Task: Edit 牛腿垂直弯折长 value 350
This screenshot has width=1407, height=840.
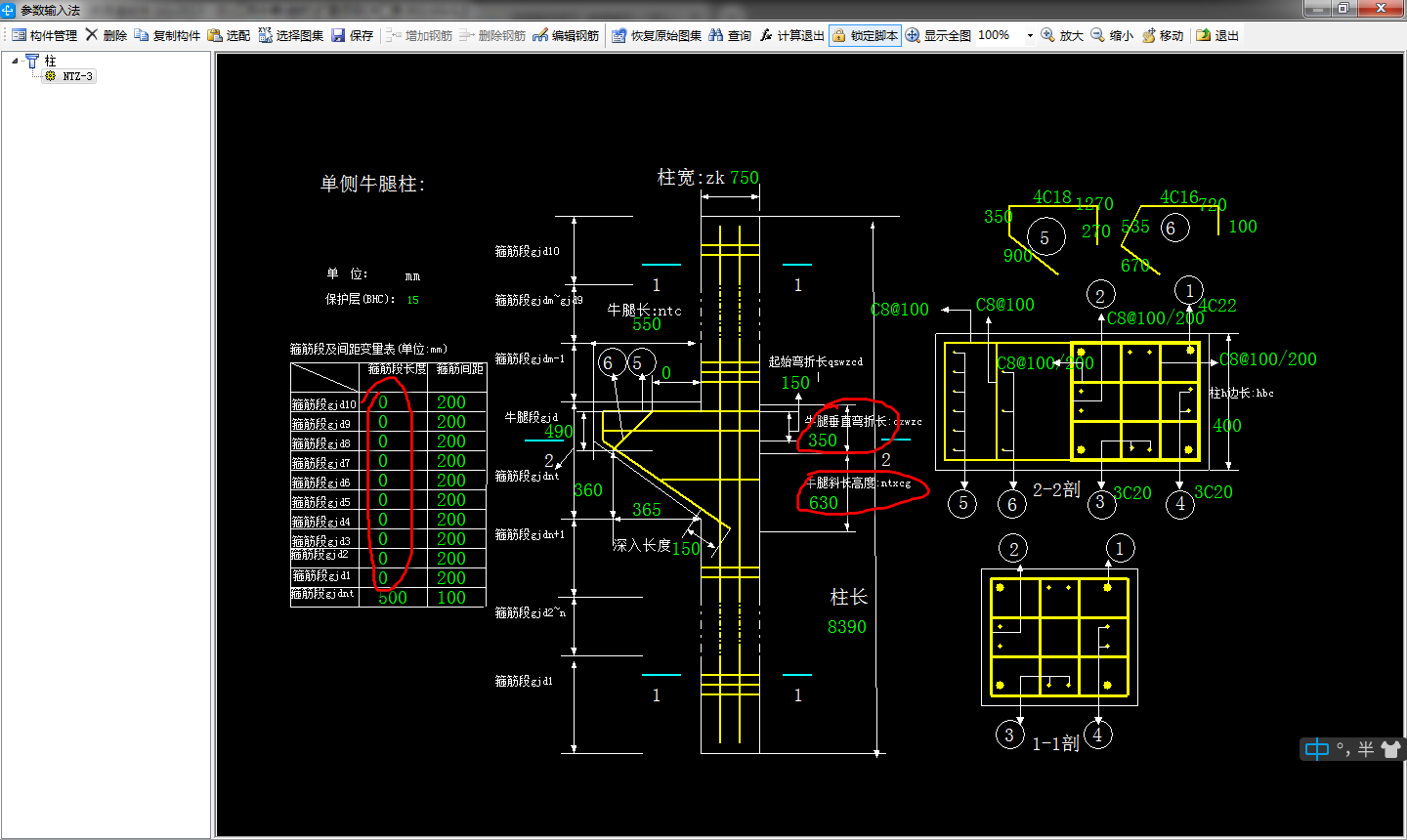Action: (822, 441)
